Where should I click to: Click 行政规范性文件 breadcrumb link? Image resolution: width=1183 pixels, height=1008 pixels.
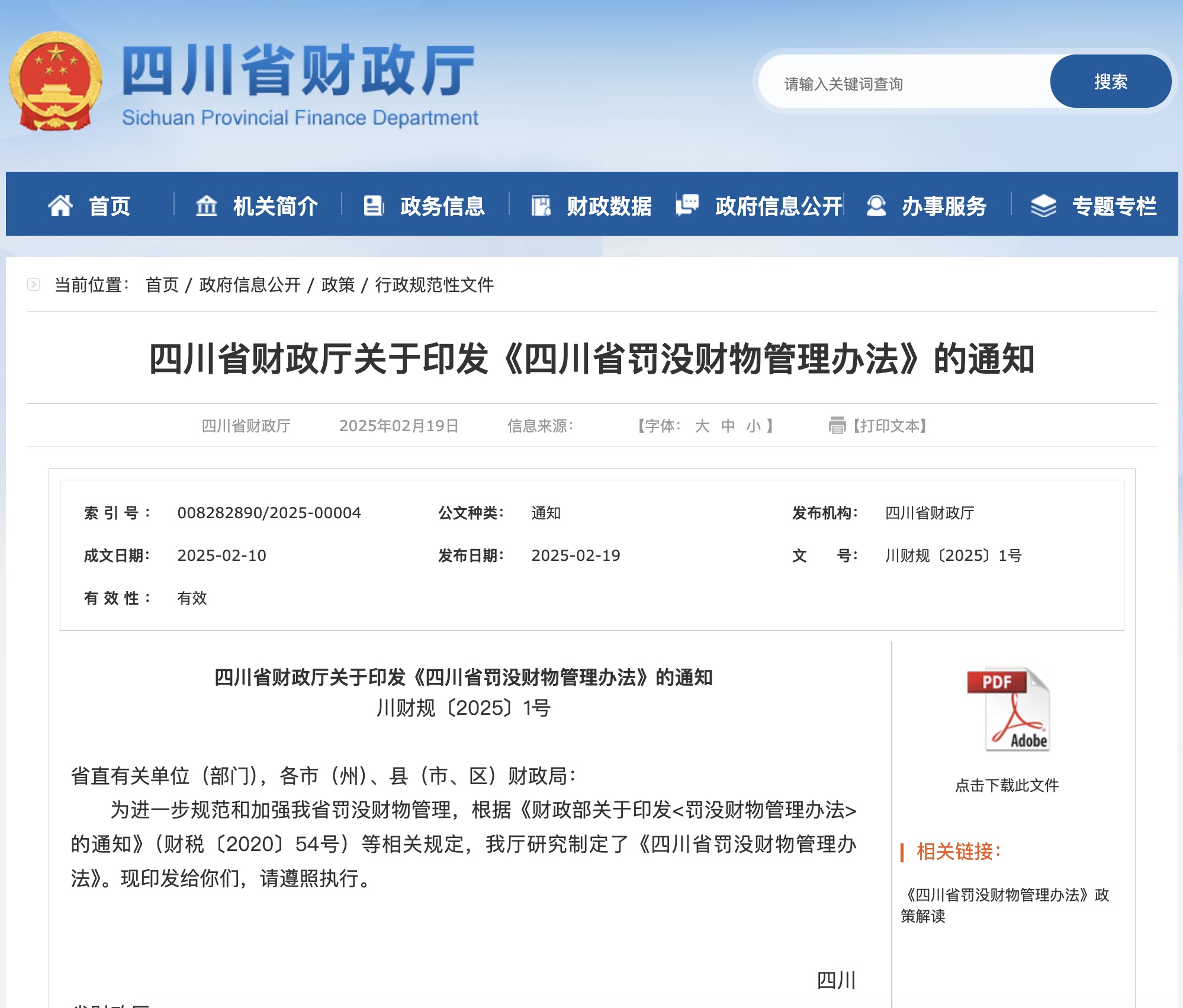434,285
